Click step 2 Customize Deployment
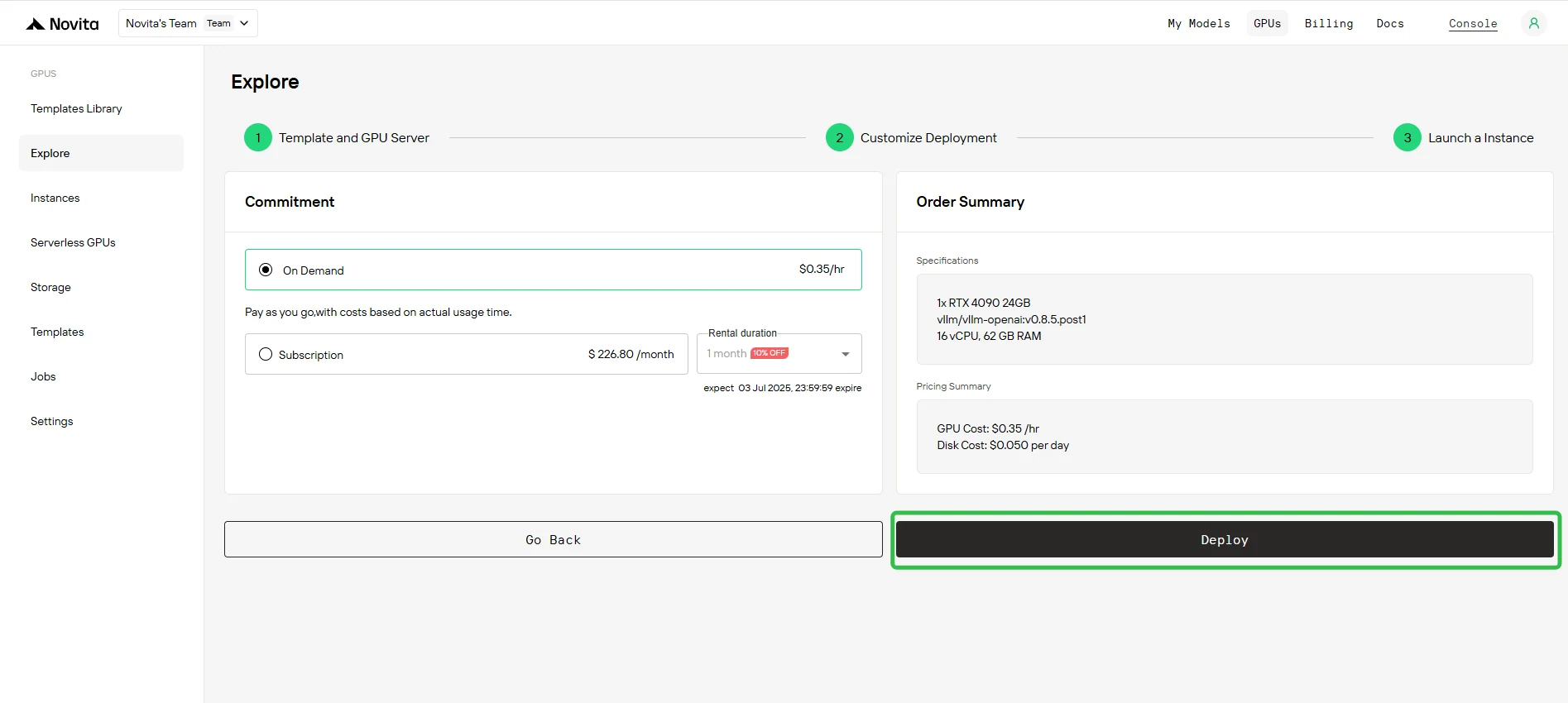1568x703 pixels. tap(912, 137)
